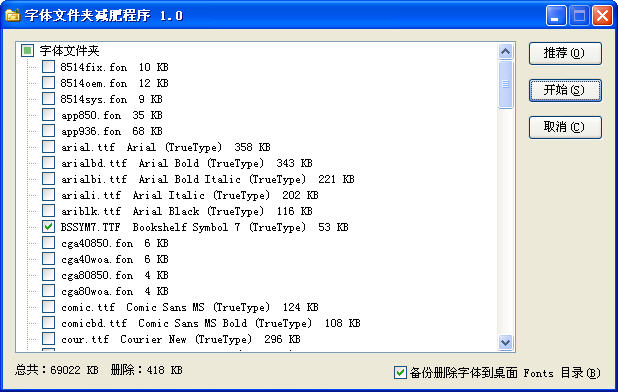Click the vertical scrollbar thumb
Screen dimensions: 618x392
coord(505,84)
